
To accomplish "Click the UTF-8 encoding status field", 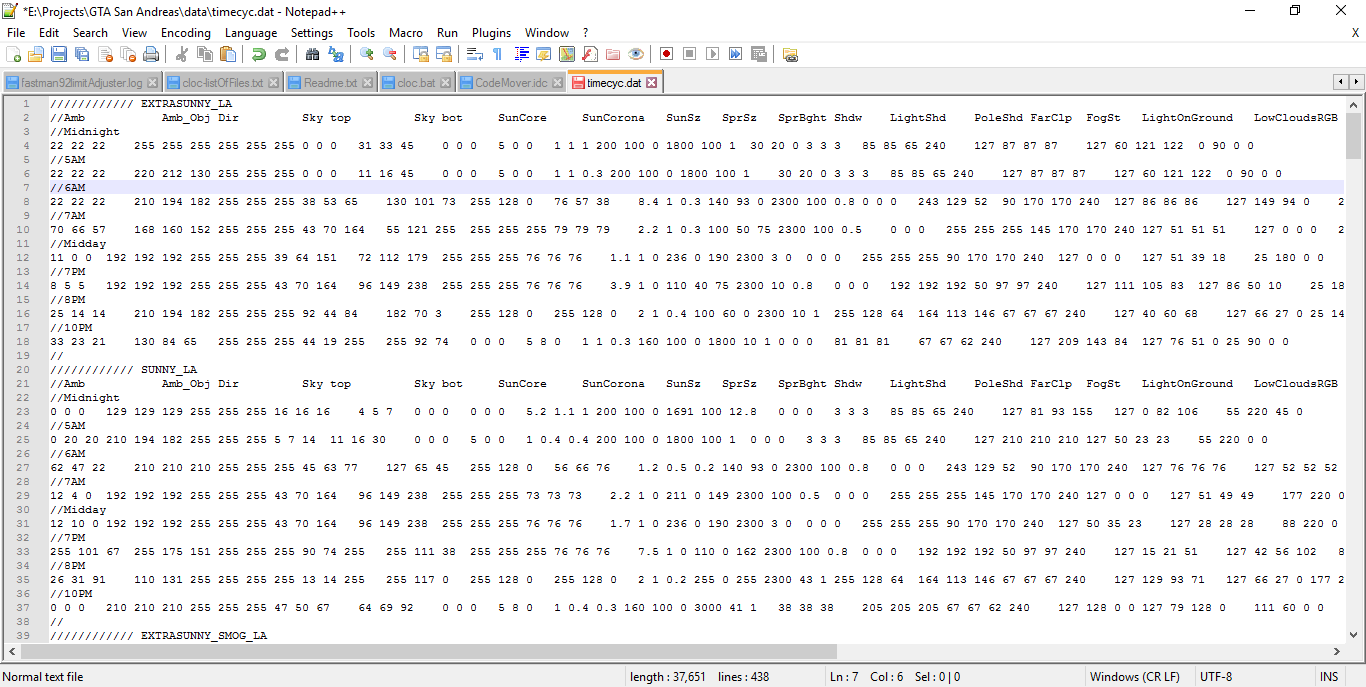I will coord(1216,677).
